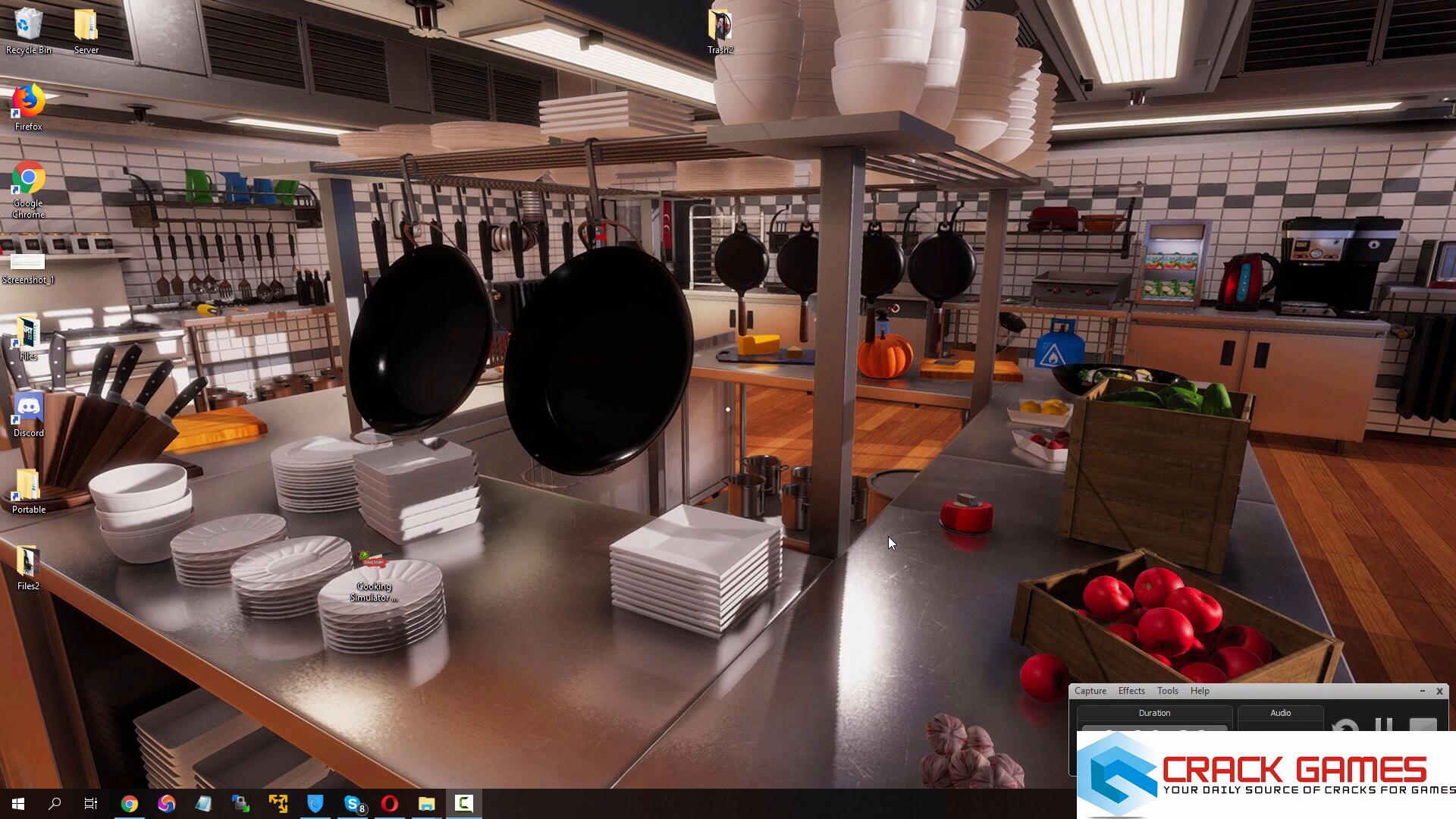Open the Portable folder shortcut
Viewport: 1456px width, 819px height.
pyautogui.click(x=28, y=485)
